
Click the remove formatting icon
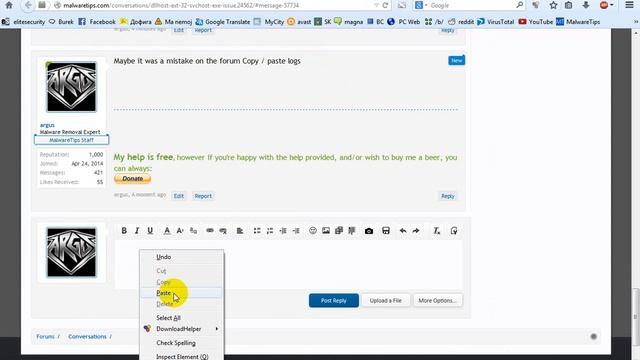(x=436, y=231)
